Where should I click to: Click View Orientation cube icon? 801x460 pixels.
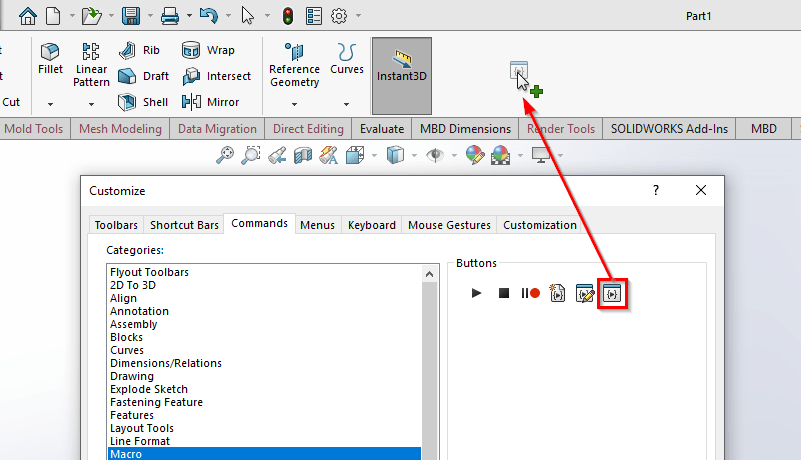355,155
